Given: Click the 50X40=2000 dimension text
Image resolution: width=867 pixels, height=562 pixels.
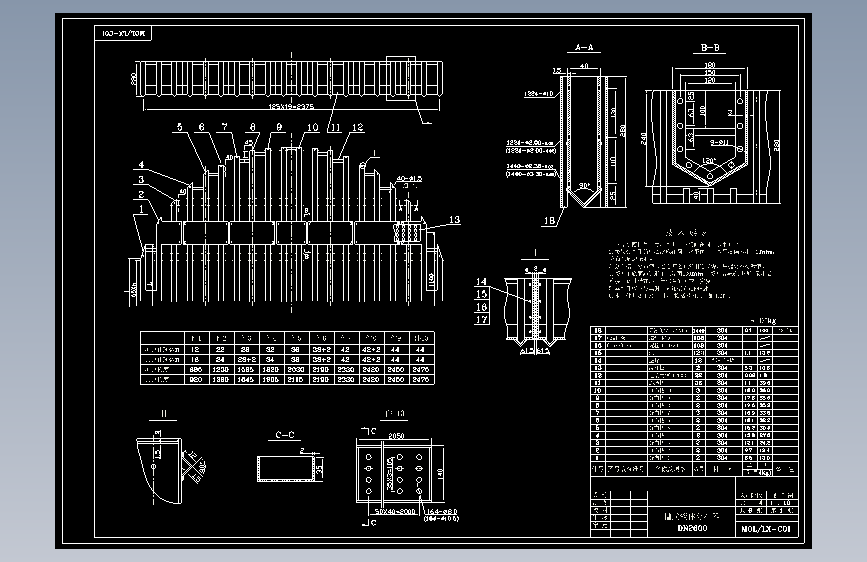Looking at the screenshot, I should 395,512.
